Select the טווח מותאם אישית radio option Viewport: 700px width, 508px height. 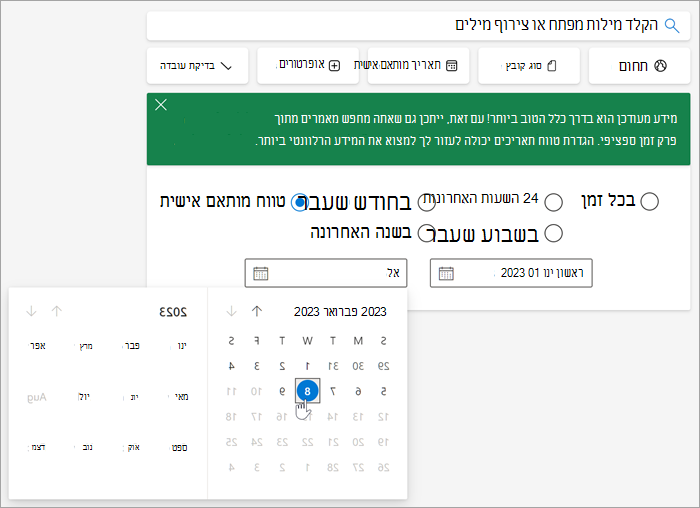click(x=299, y=202)
